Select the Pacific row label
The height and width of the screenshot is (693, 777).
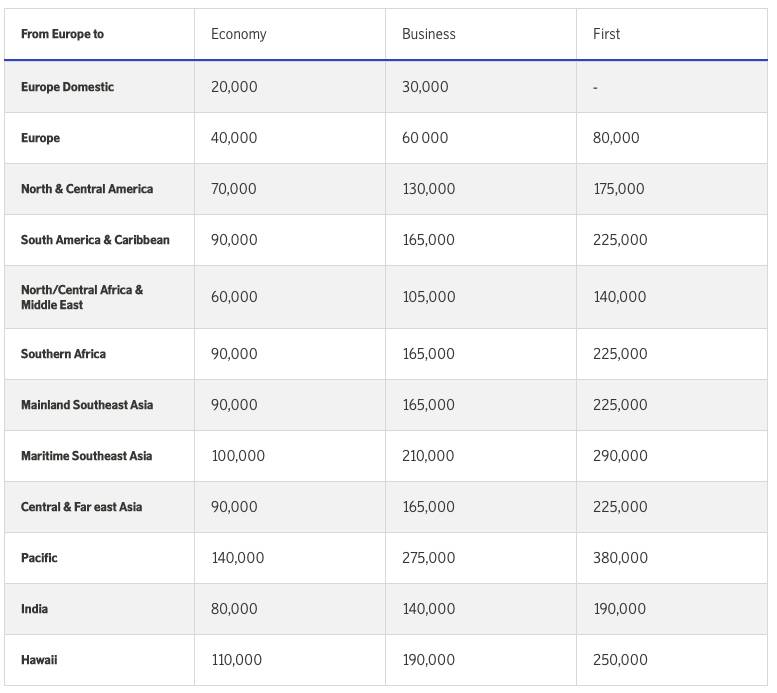(39, 558)
